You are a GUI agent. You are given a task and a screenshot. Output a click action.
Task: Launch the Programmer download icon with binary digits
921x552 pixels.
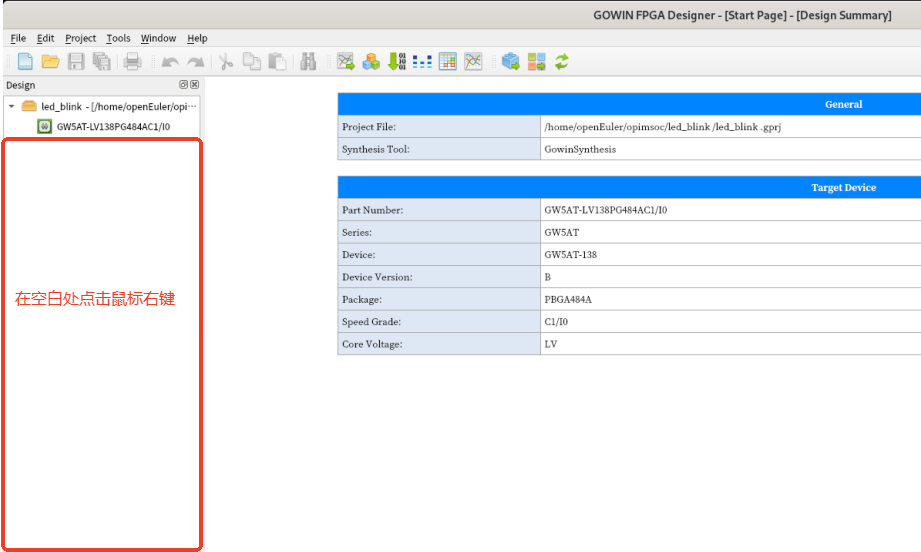click(x=397, y=61)
